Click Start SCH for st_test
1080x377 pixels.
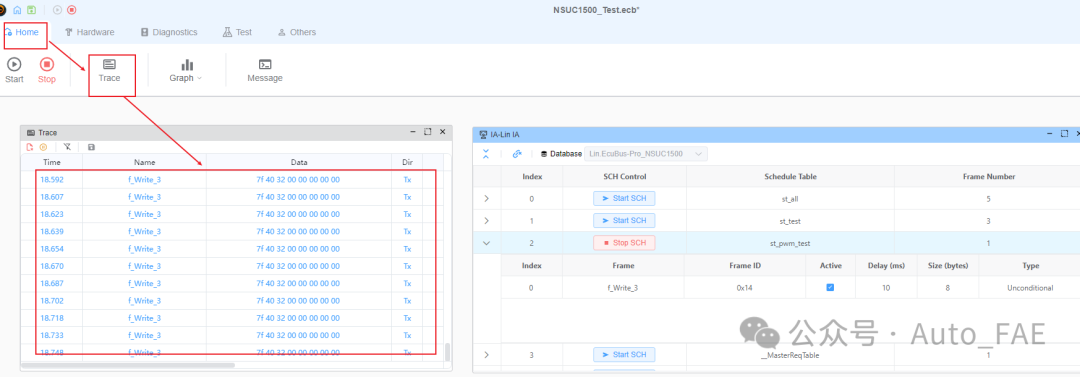(624, 221)
